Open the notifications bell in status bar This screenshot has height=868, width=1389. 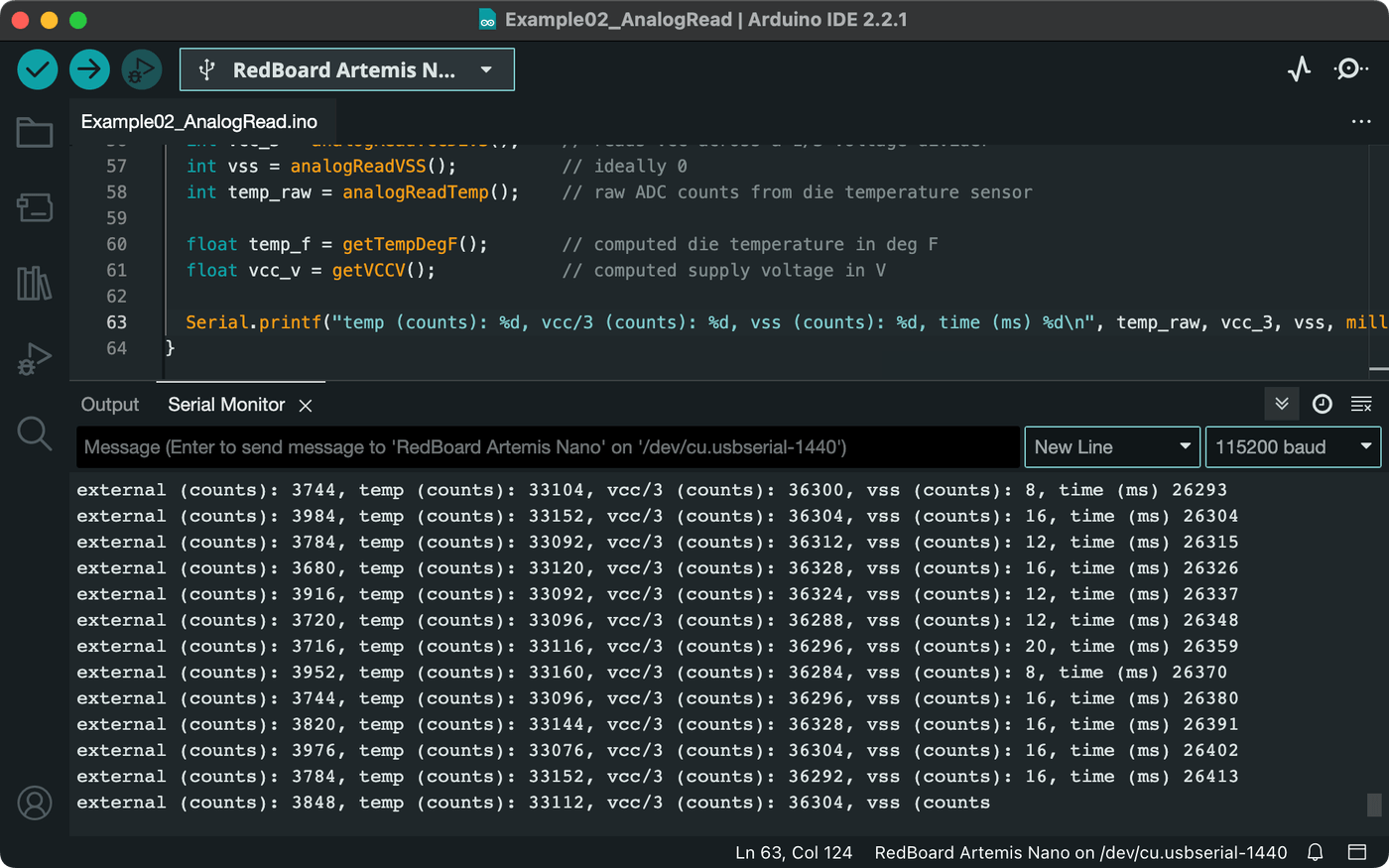[x=1316, y=852]
